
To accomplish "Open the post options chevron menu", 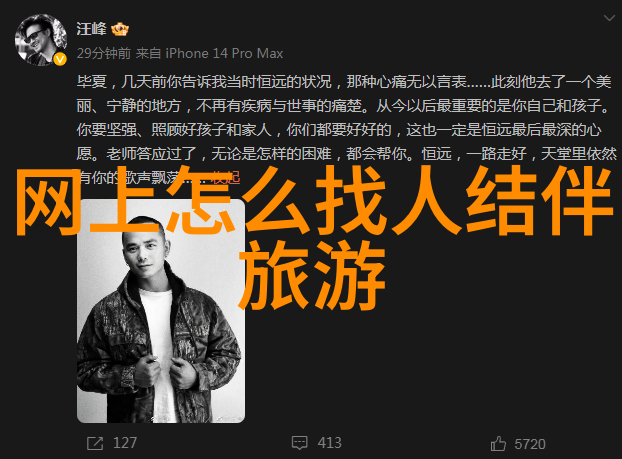I will pyautogui.click(x=609, y=18).
